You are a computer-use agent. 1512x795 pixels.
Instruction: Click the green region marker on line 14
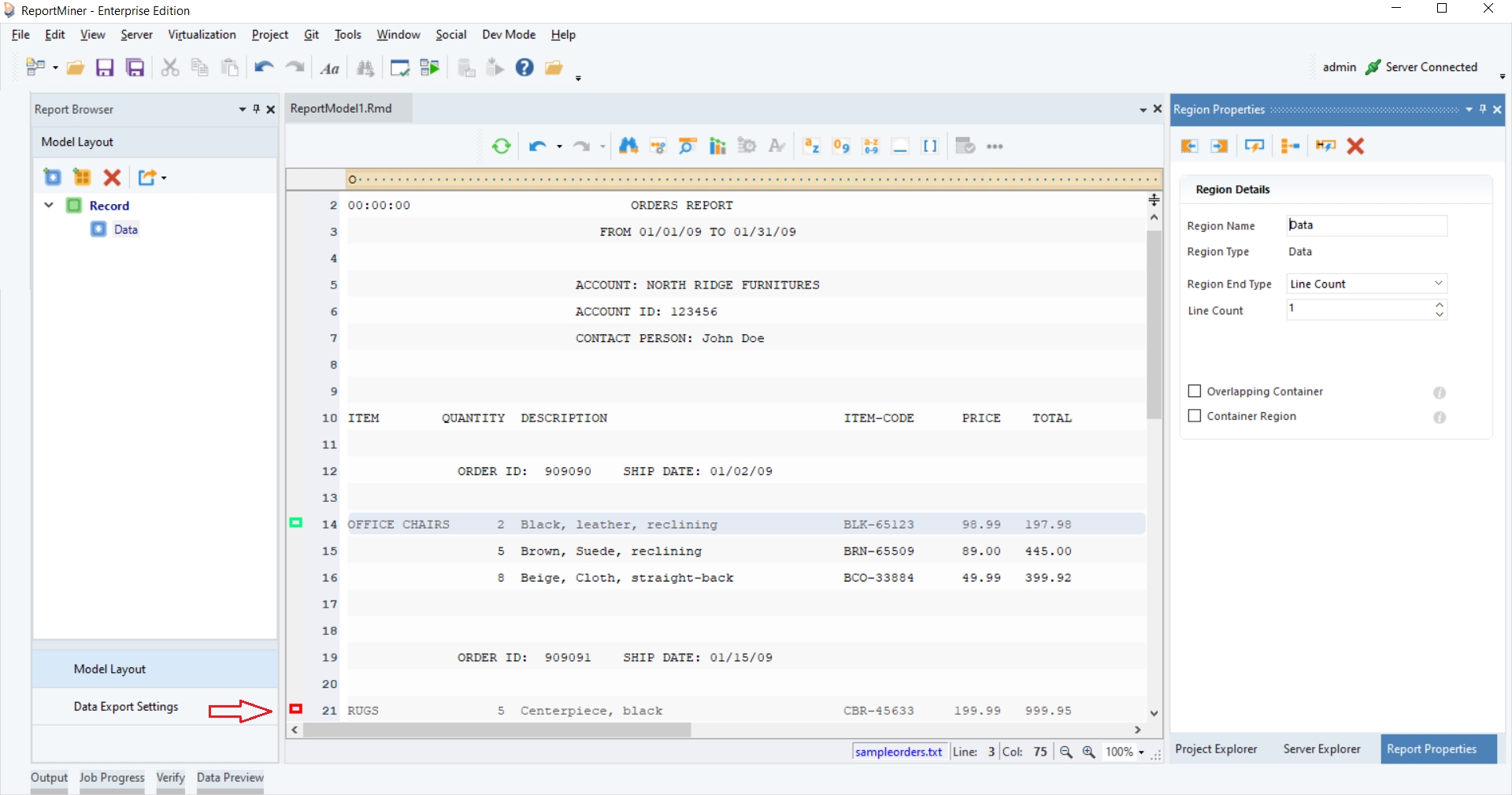point(296,522)
